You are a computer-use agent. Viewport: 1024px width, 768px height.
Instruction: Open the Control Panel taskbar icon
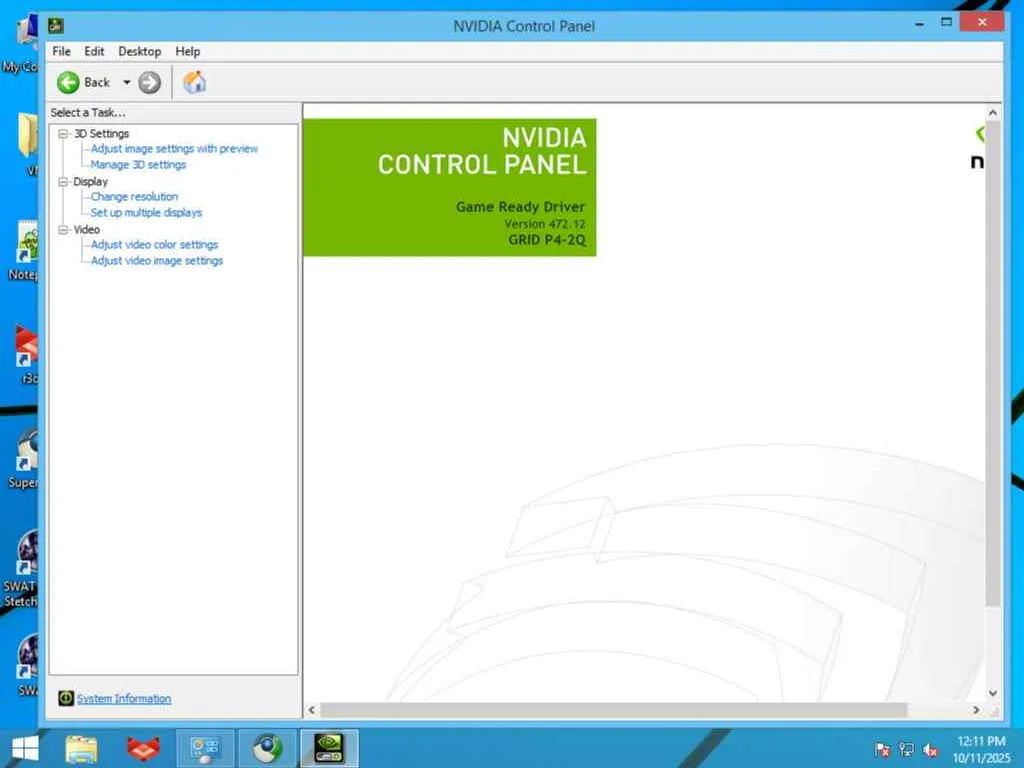204,749
